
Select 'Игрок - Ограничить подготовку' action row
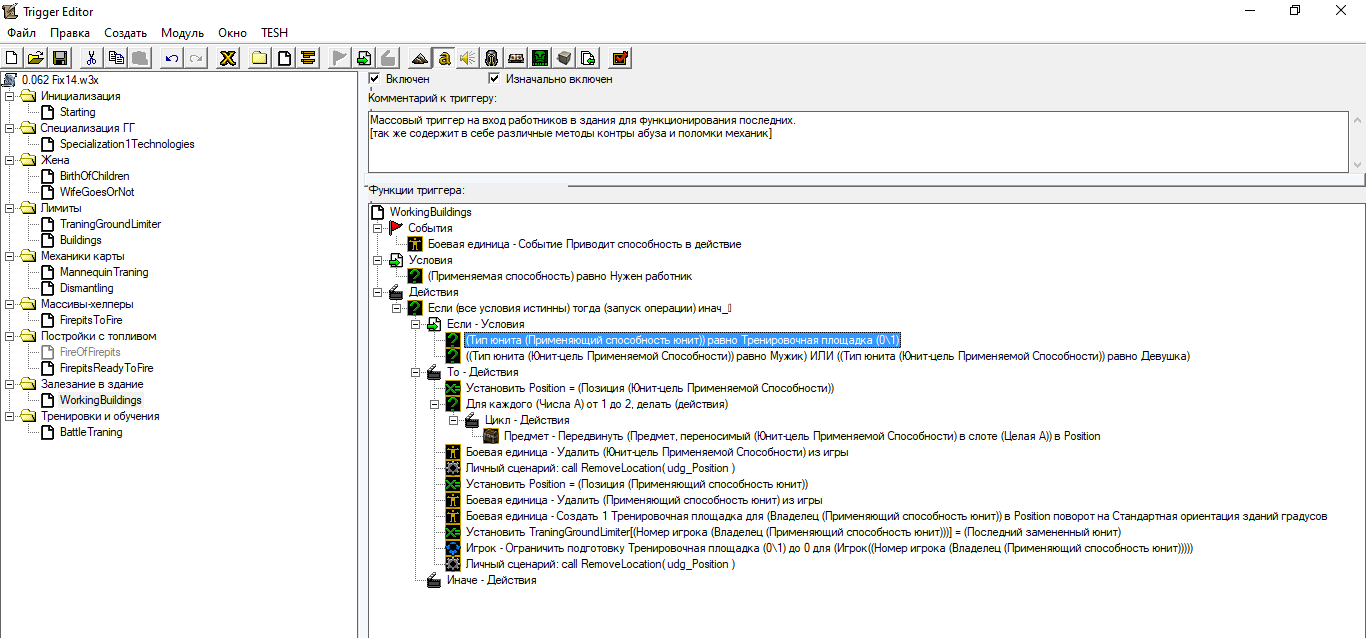point(829,548)
